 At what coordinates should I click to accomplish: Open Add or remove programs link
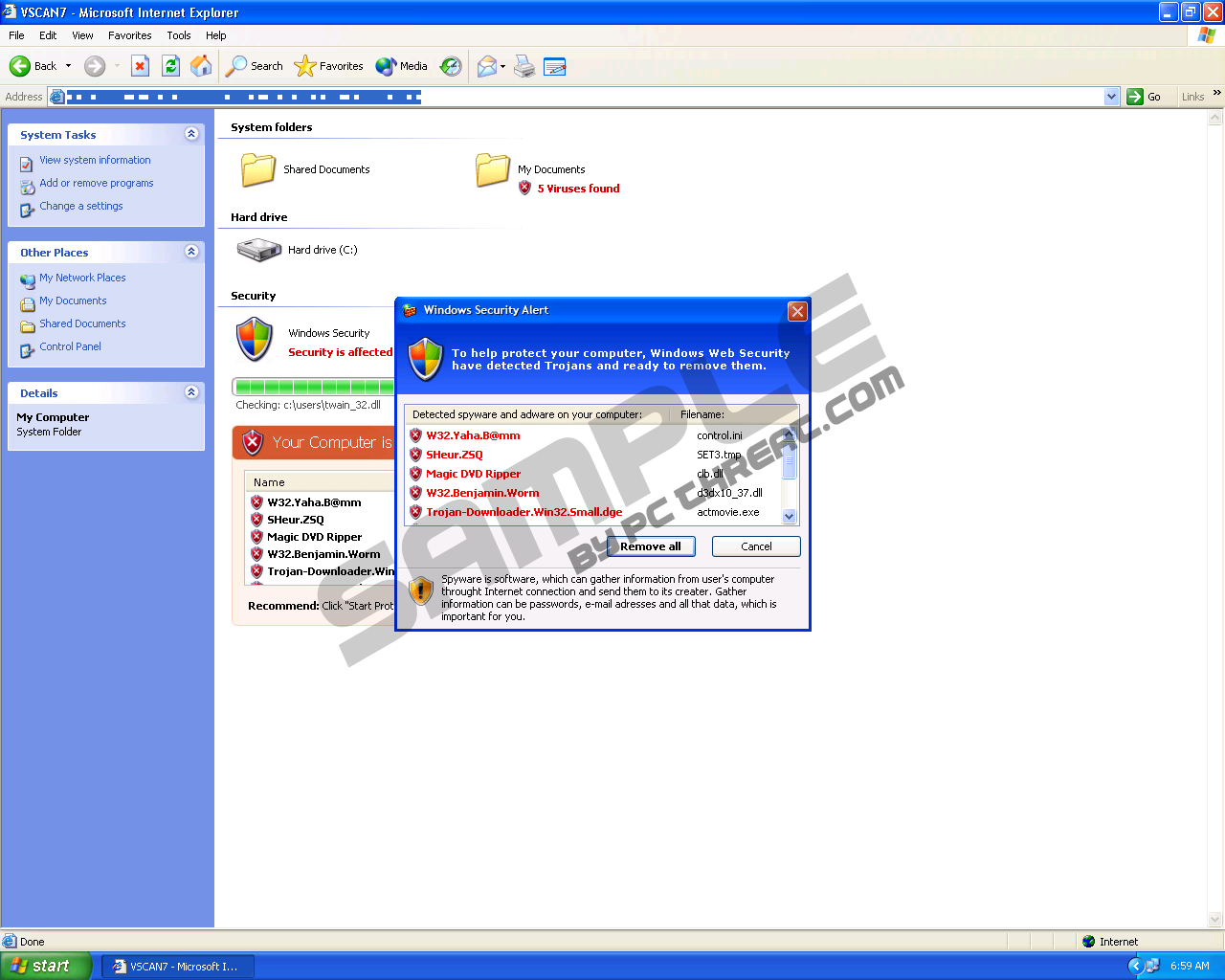(96, 183)
